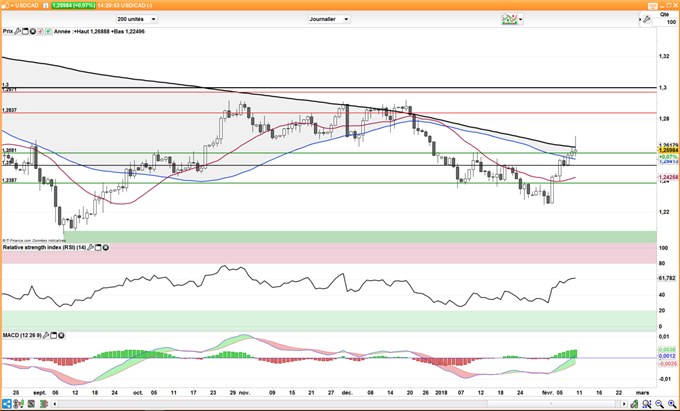The image size is (680, 411).
Task: Click the 1,22 price axis label
Action: click(663, 212)
